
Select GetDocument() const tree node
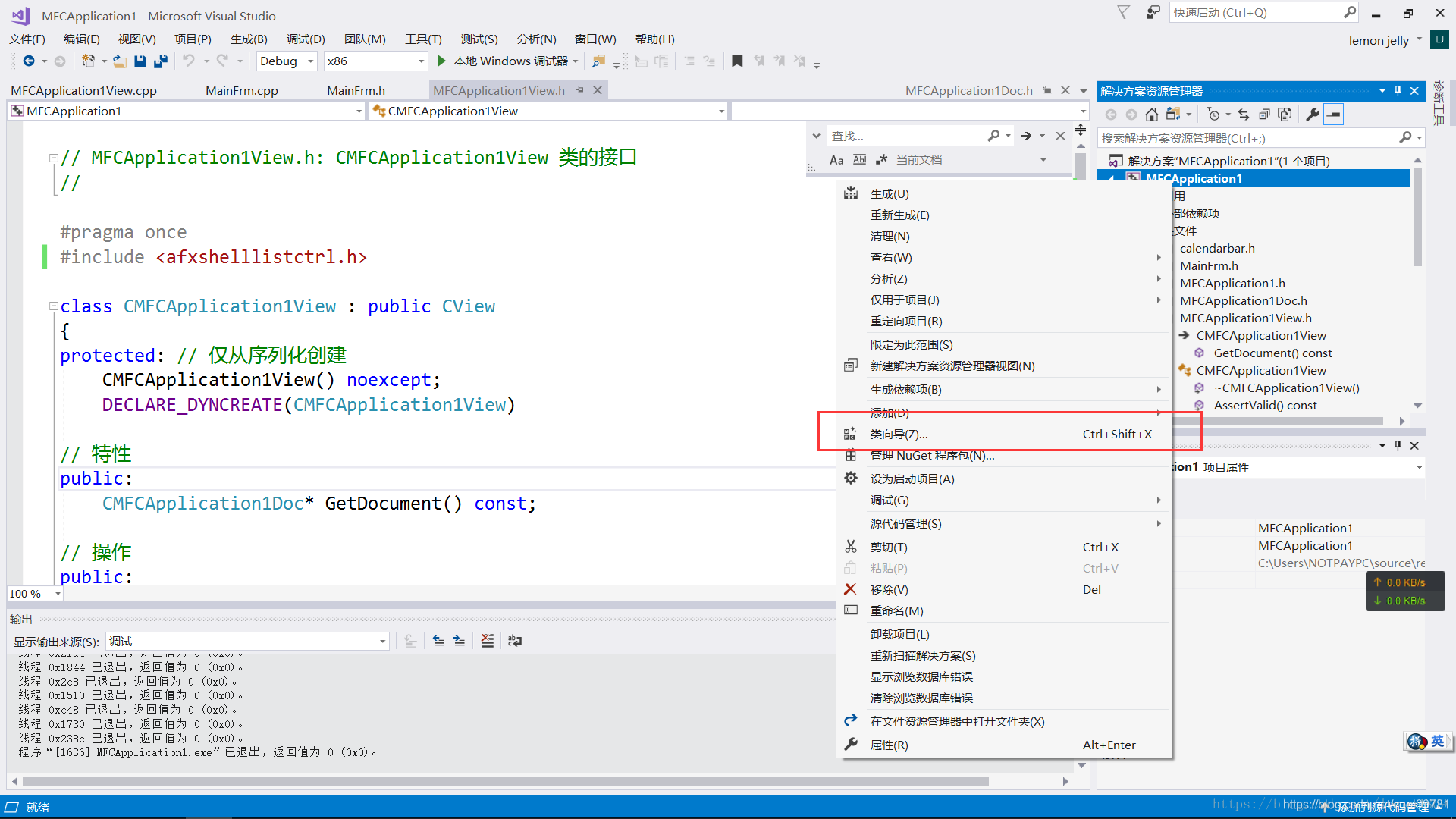point(1272,353)
